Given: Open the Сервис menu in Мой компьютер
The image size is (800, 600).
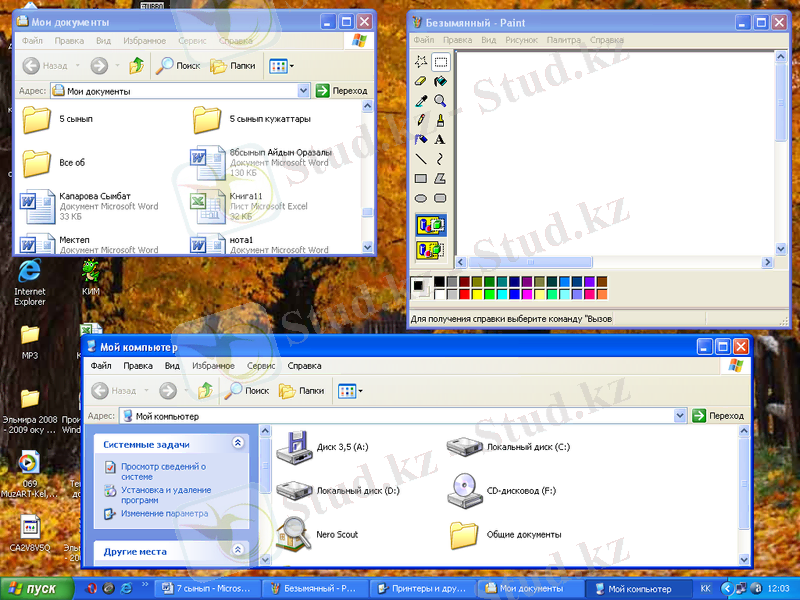Looking at the screenshot, I should point(261,366).
